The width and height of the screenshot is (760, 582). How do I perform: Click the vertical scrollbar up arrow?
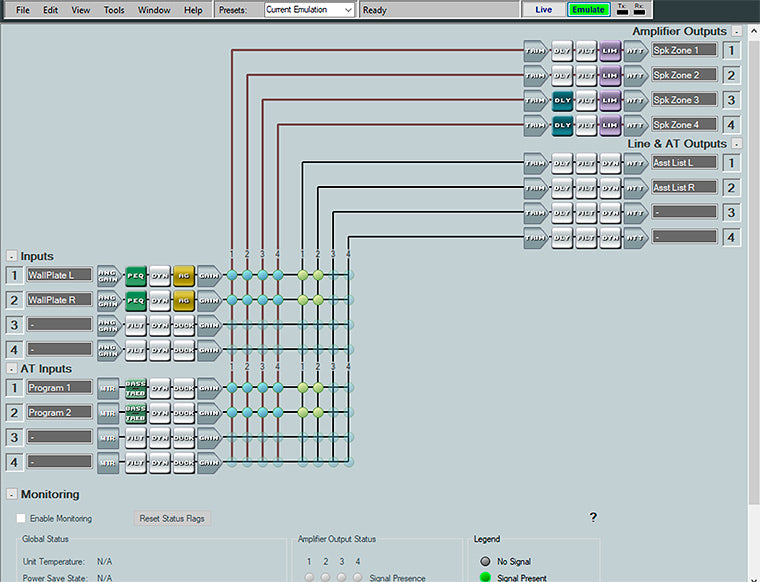(x=754, y=31)
